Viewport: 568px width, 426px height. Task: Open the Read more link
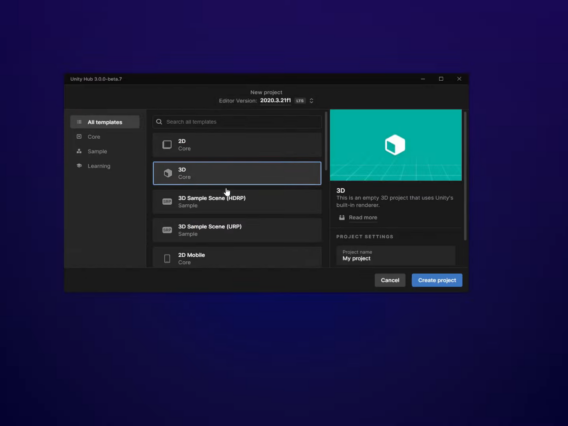[363, 217]
